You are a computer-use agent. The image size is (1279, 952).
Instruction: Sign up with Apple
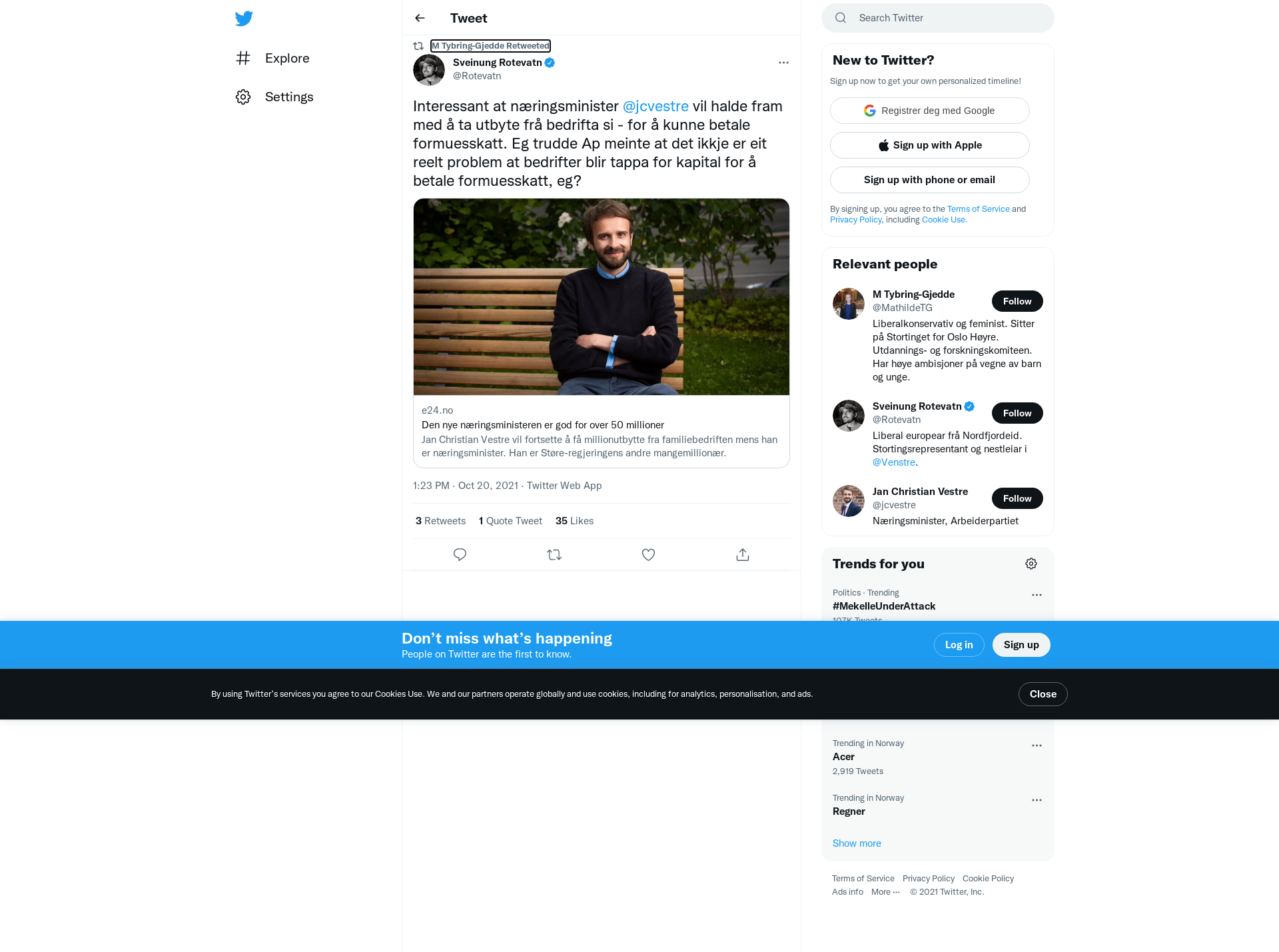[930, 145]
